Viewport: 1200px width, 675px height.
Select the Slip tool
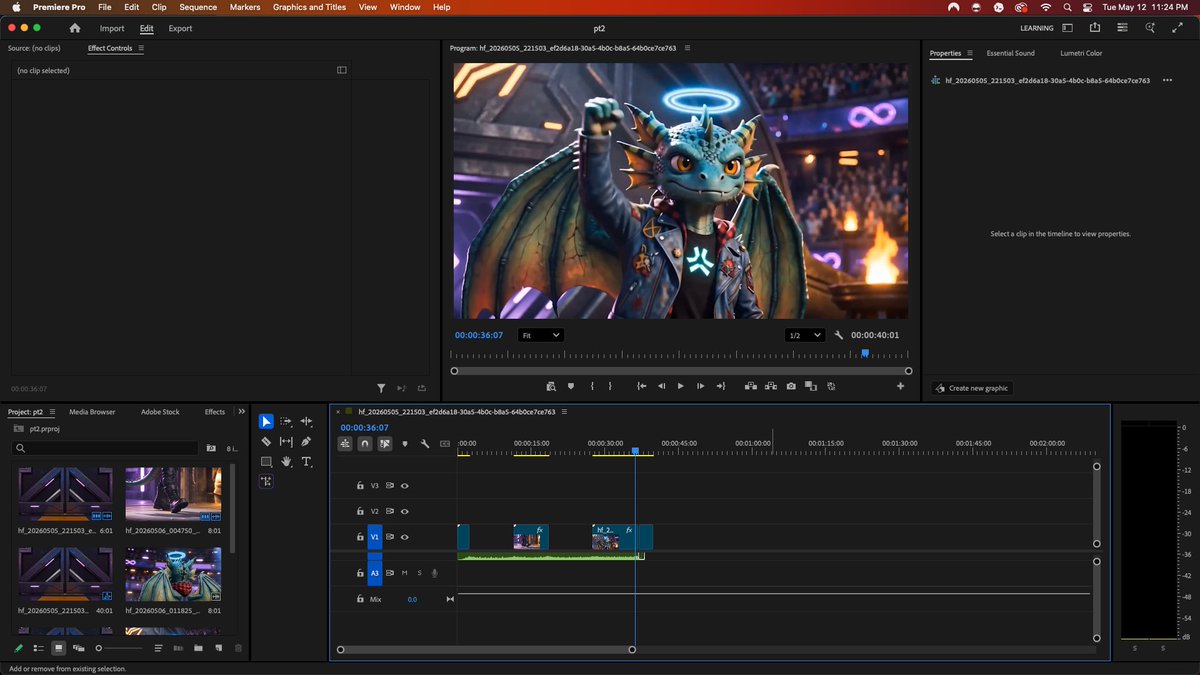[286, 441]
